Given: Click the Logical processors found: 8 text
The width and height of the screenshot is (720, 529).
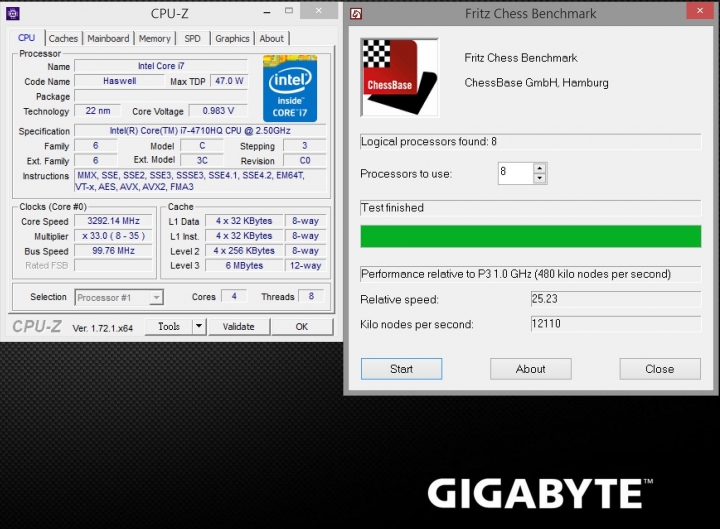Looking at the screenshot, I should 429,141.
